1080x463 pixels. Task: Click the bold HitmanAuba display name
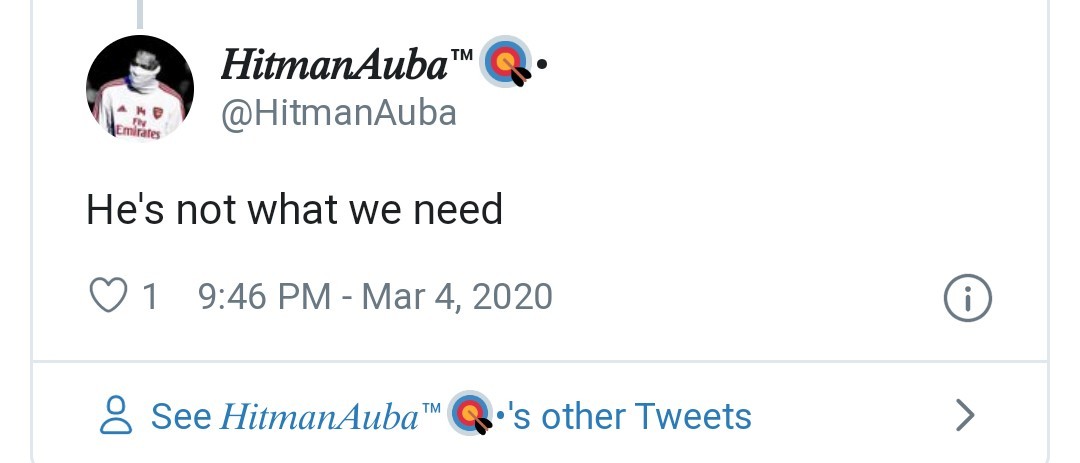333,66
